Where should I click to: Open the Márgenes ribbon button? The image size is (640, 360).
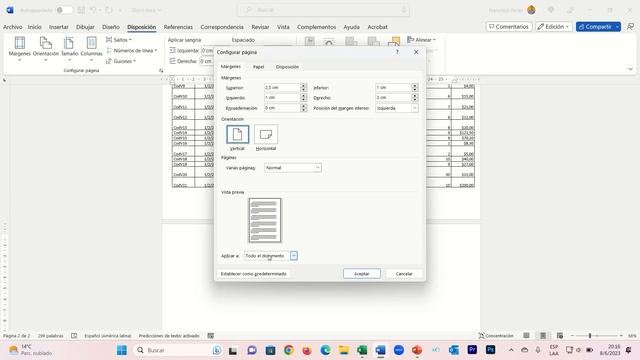click(20, 49)
